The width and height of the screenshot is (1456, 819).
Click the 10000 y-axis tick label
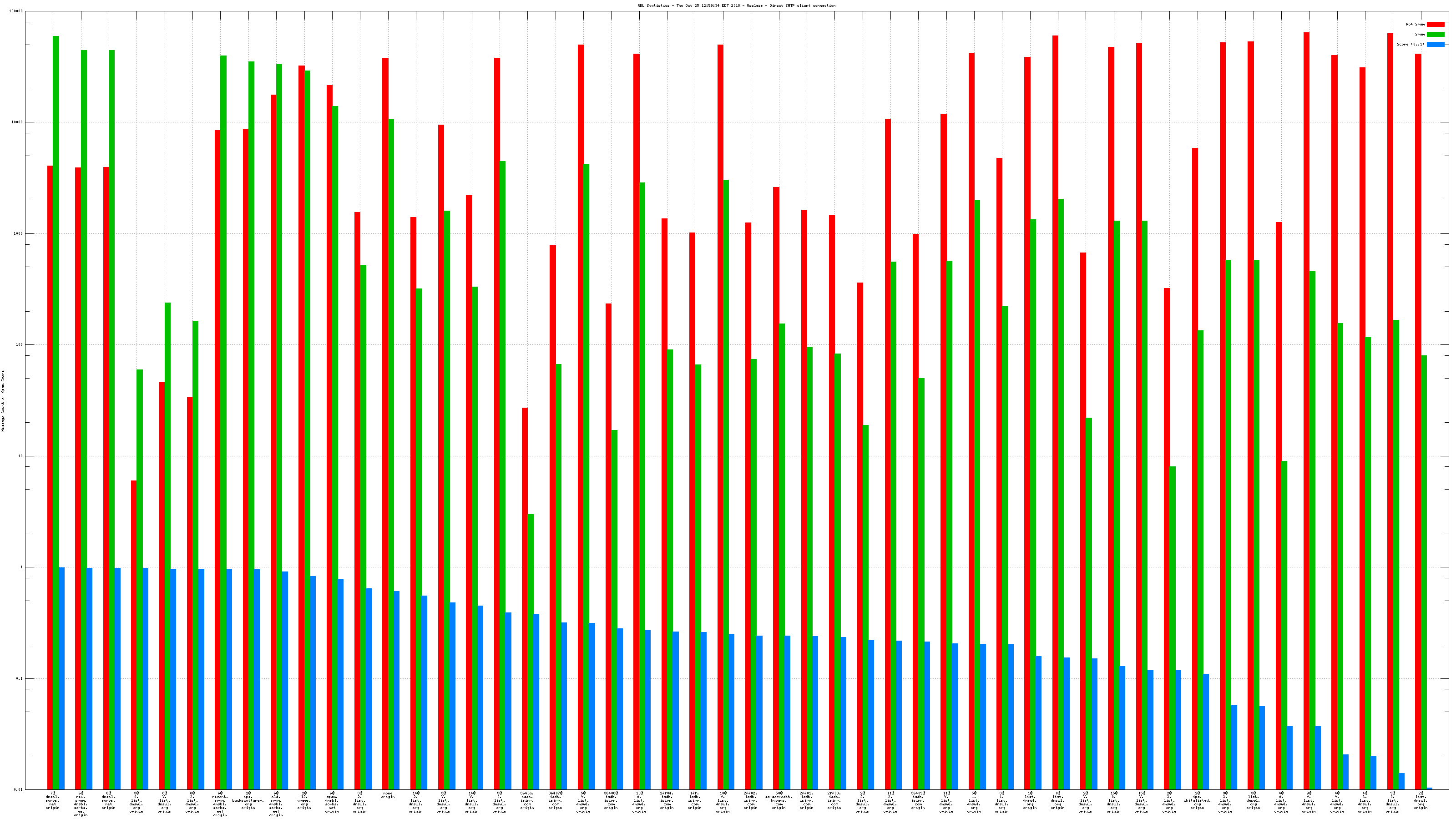pyautogui.click(x=18, y=123)
